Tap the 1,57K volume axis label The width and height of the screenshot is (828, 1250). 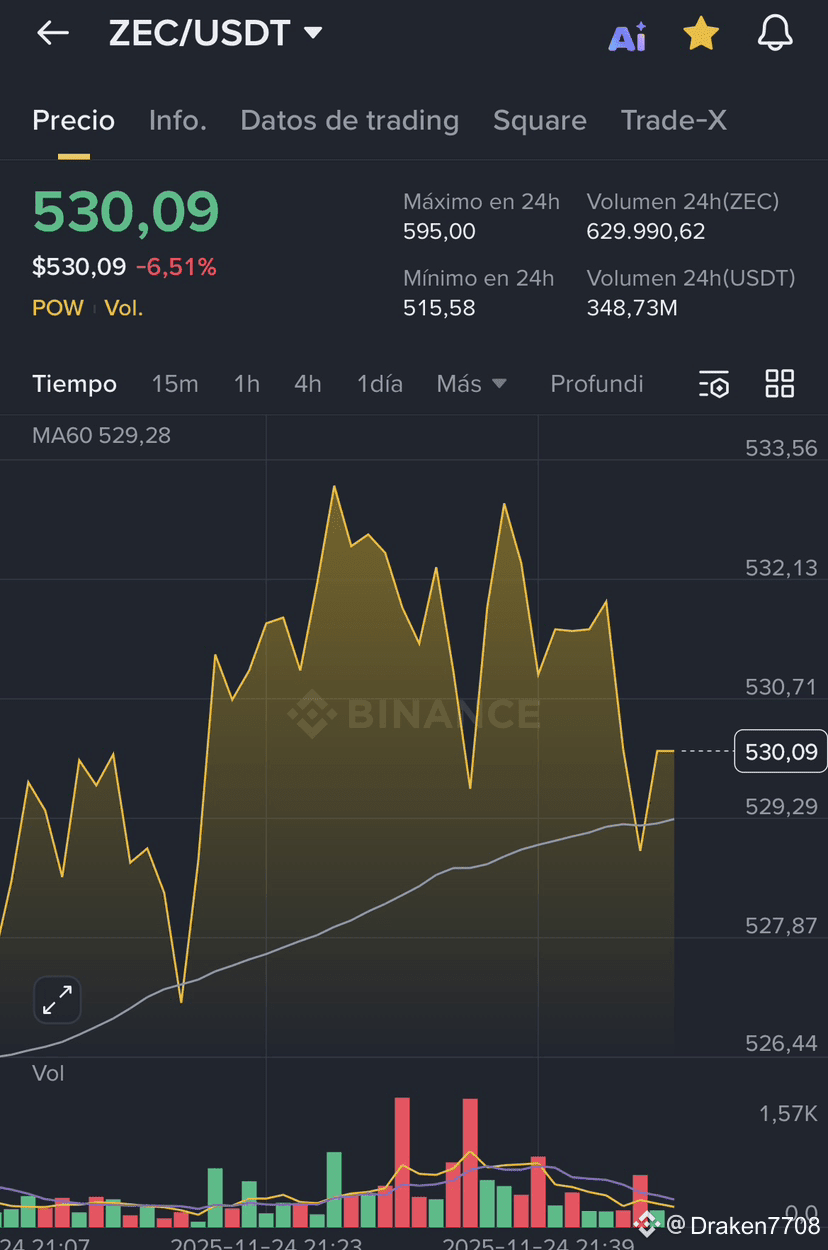coord(788,1114)
